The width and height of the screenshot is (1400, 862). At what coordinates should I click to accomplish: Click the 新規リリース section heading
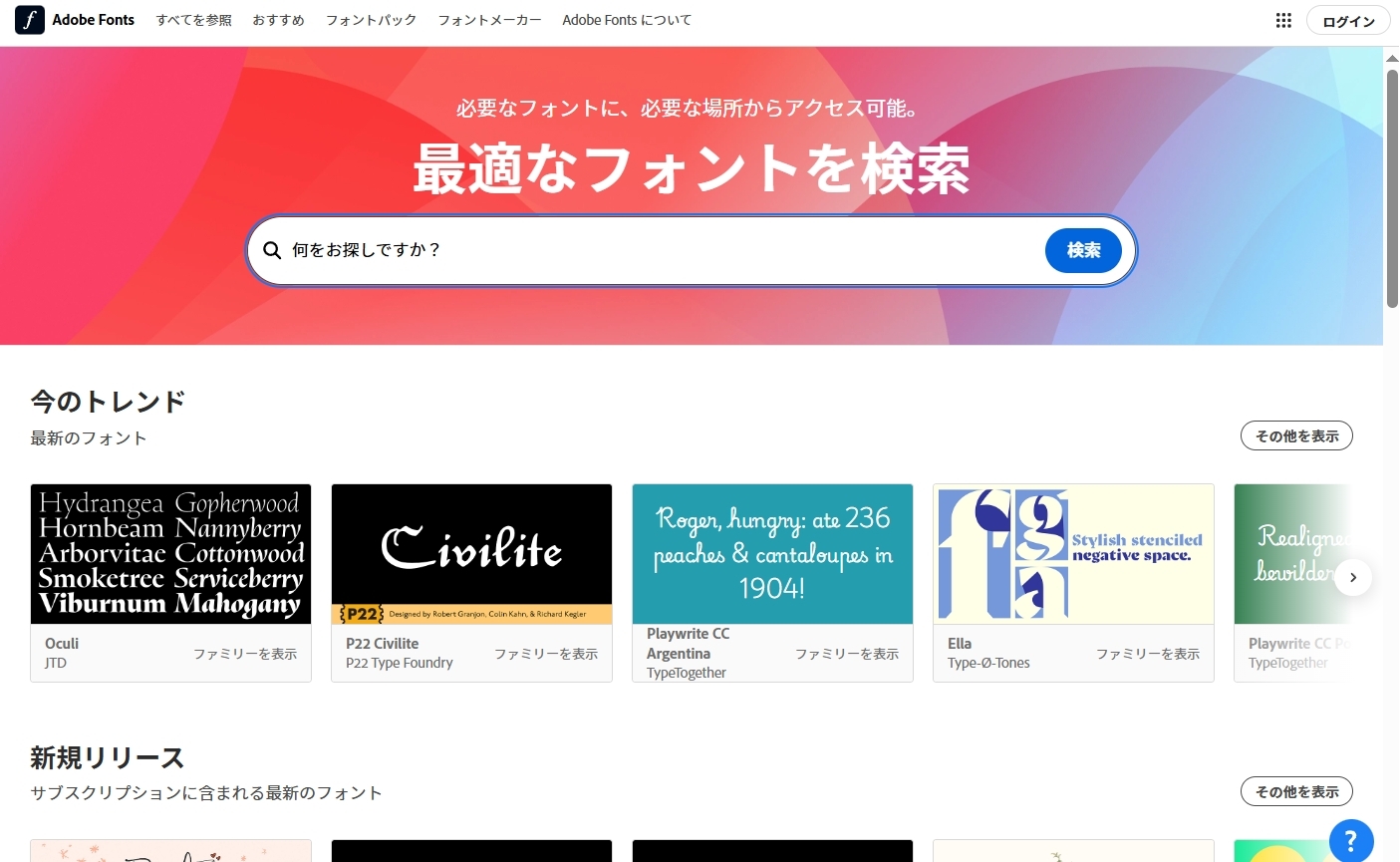[108, 757]
